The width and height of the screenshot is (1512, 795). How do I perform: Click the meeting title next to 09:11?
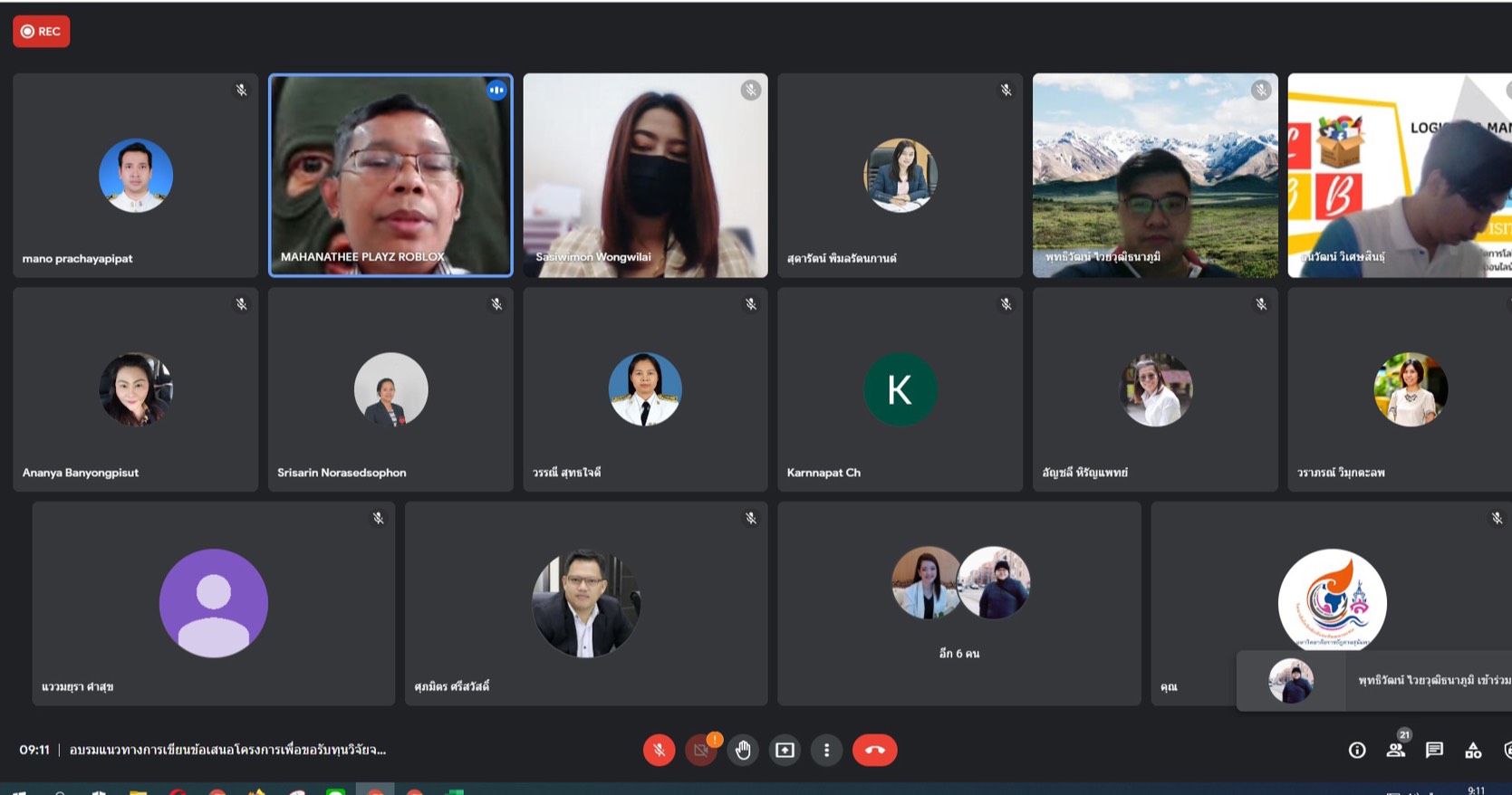click(227, 750)
